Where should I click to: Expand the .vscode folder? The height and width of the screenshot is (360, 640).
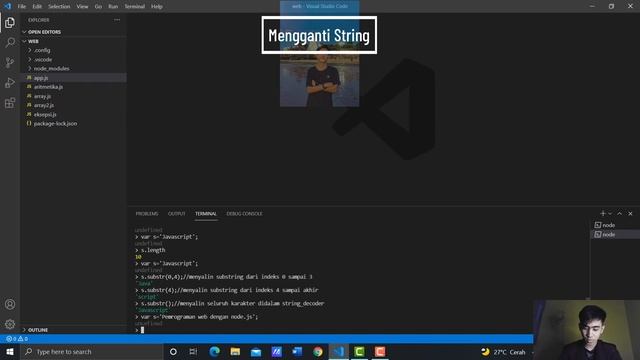point(43,60)
